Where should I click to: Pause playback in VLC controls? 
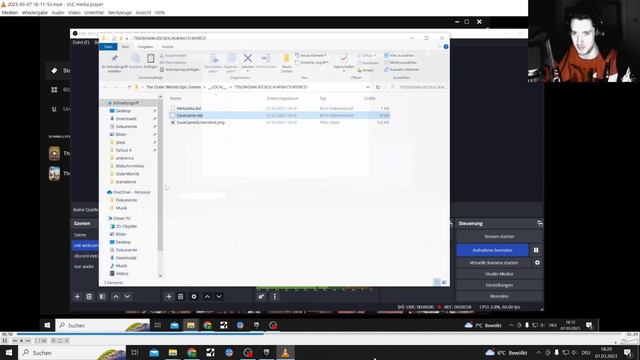pyautogui.click(x=5, y=340)
